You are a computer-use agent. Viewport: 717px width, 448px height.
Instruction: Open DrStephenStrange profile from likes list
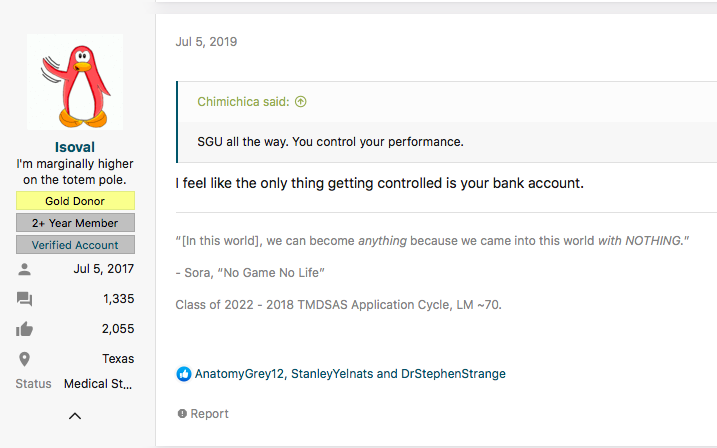[453, 374]
